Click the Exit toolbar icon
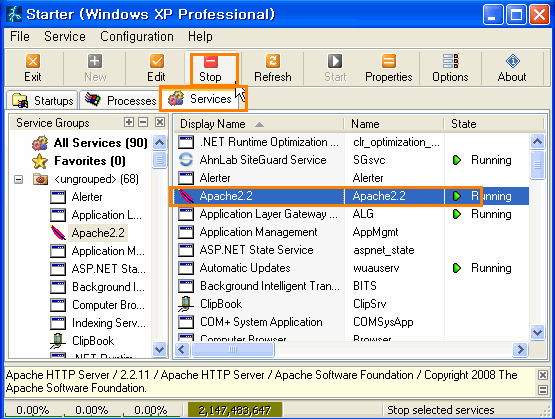 tap(33, 68)
